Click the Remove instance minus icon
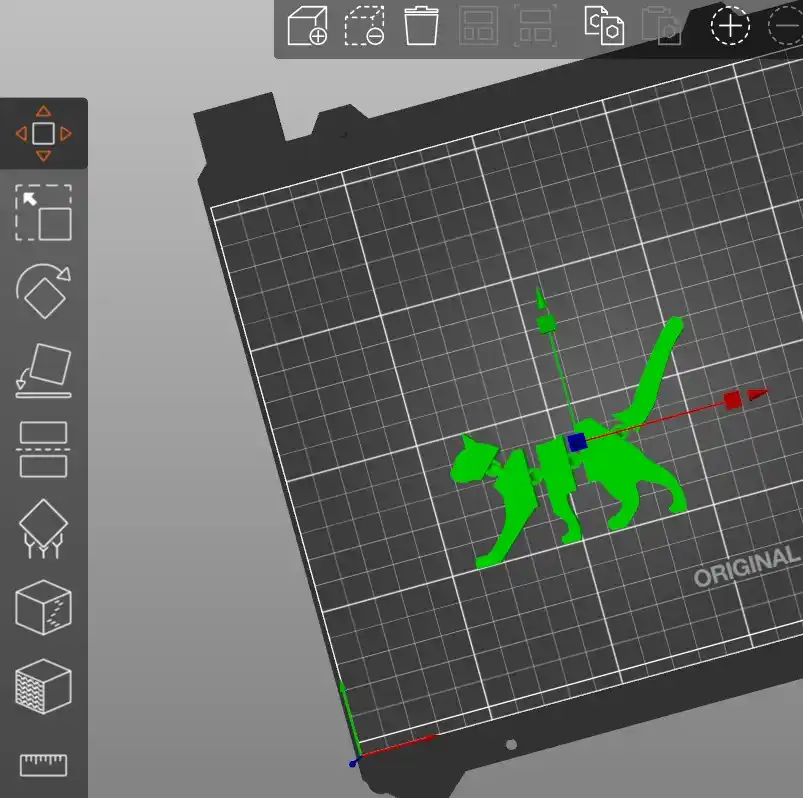 [x=787, y=26]
